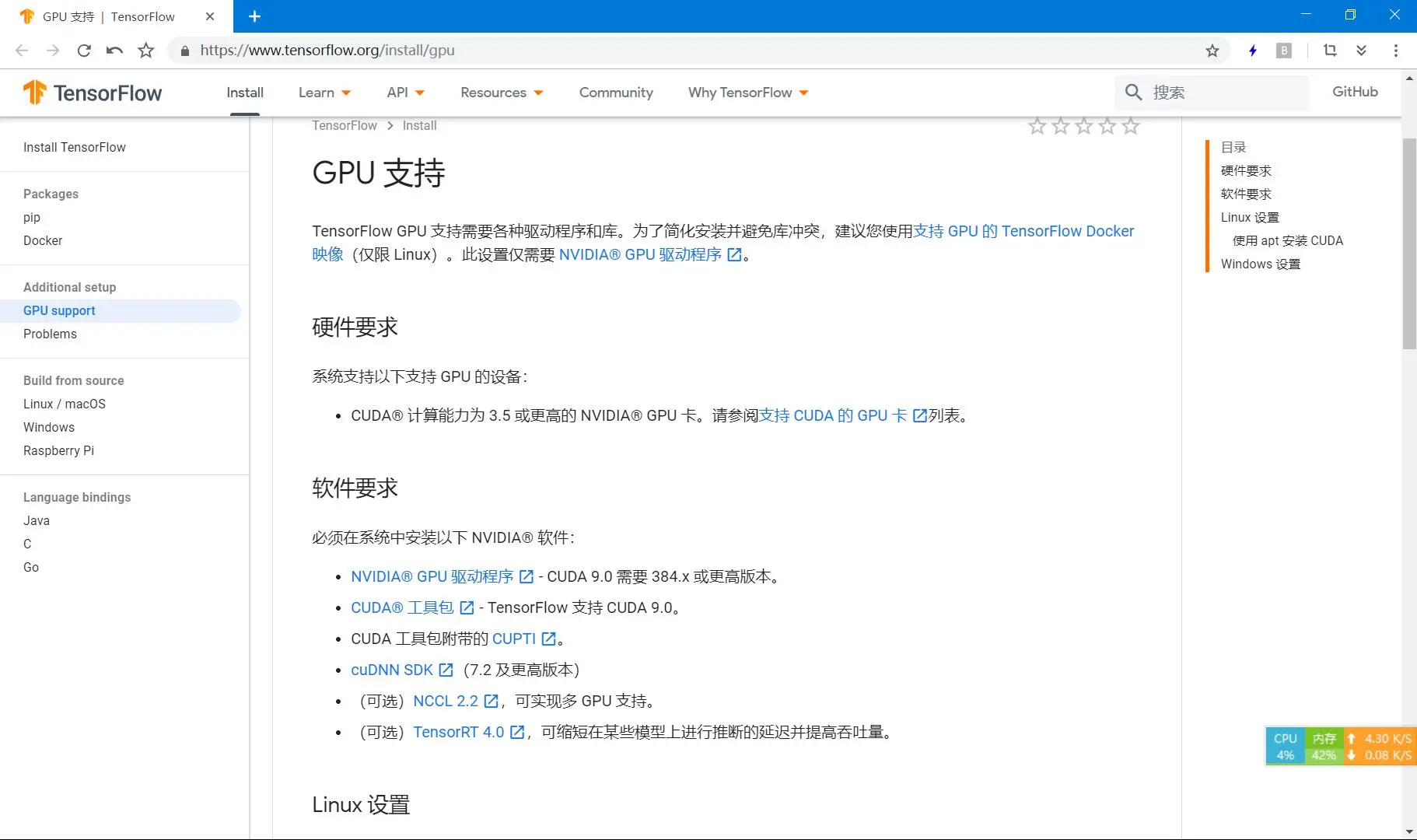
Task: Rate page two stars
Action: [1060, 126]
